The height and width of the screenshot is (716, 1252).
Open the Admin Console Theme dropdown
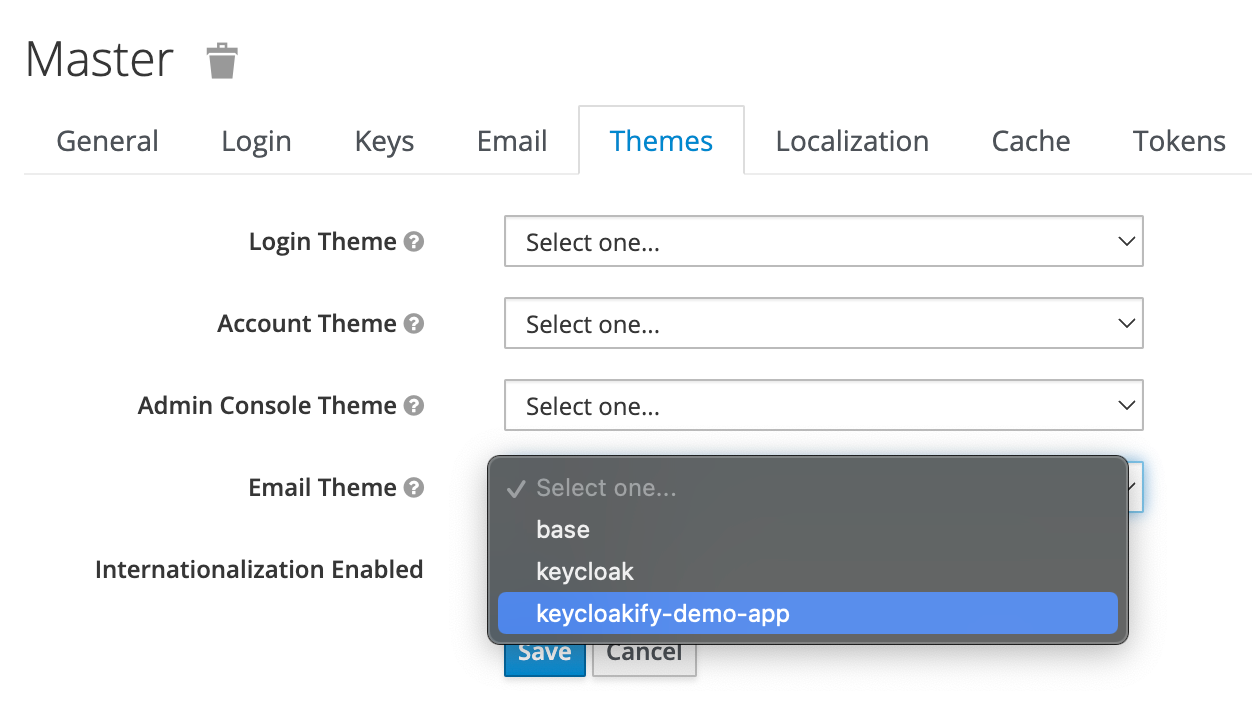pyautogui.click(x=823, y=406)
